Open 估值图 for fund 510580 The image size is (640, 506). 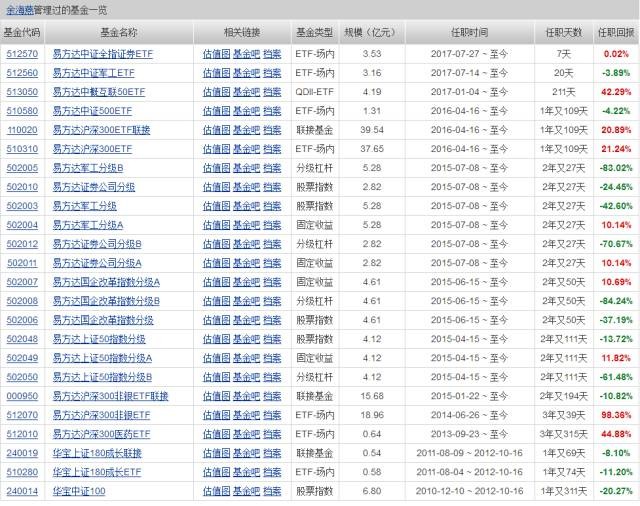point(217,111)
